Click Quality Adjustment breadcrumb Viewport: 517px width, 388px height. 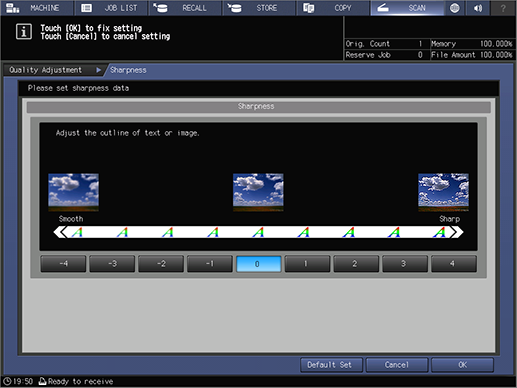point(45,70)
